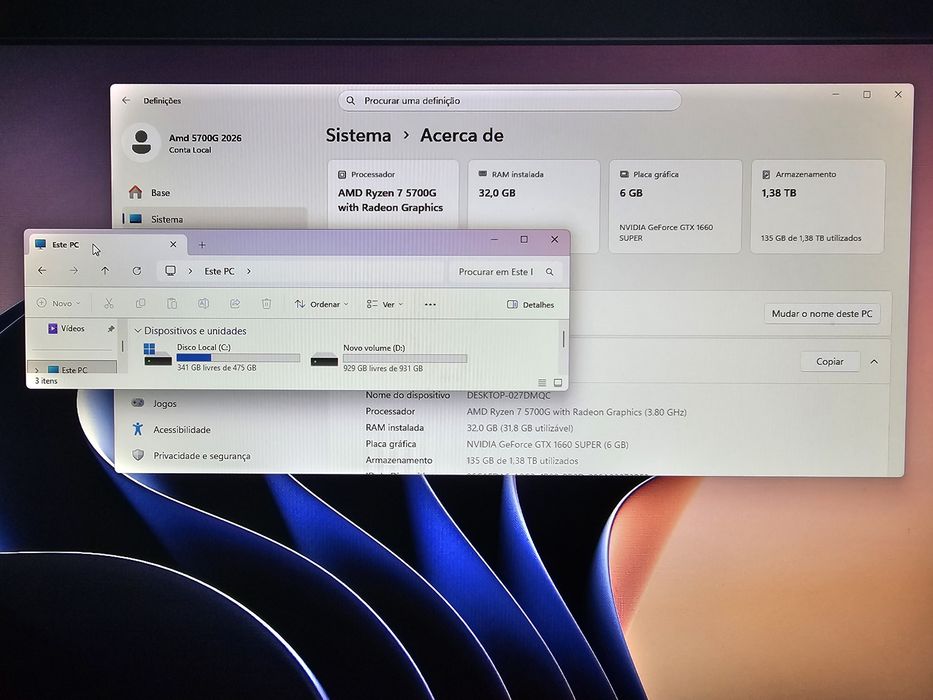
Task: Click the user account avatar in Definições
Action: coord(142,143)
